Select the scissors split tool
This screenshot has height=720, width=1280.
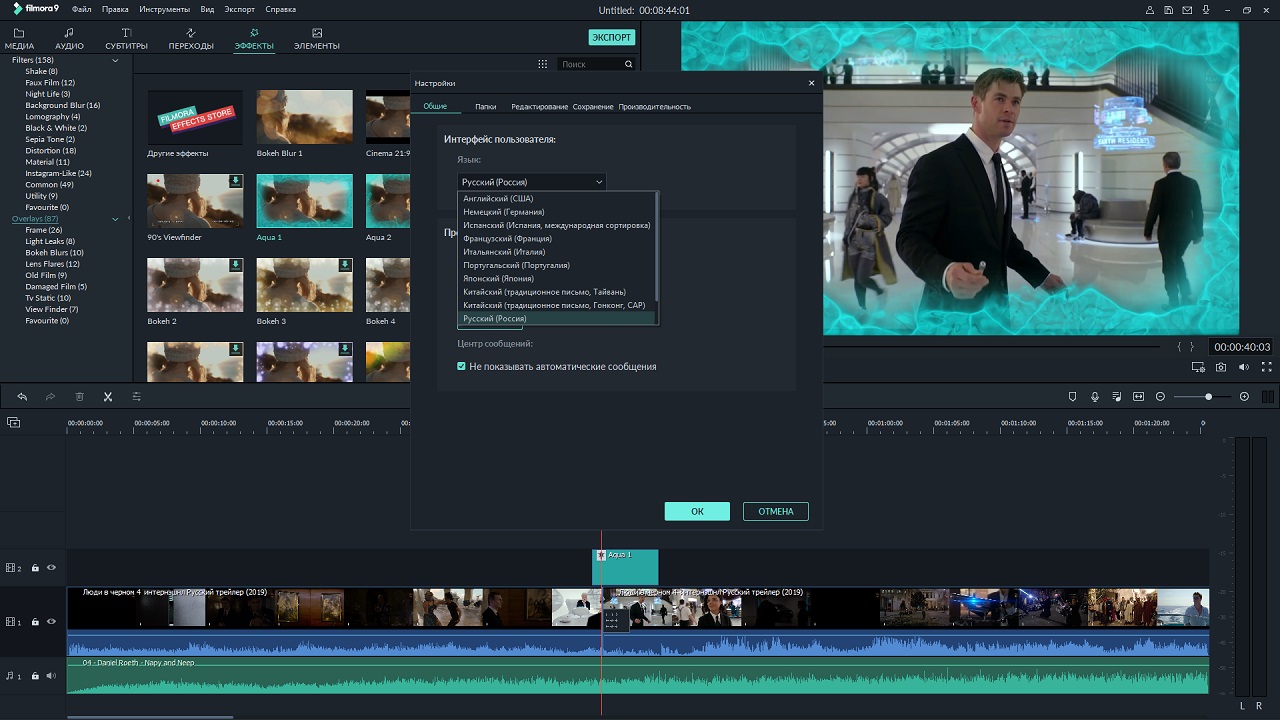[x=108, y=397]
